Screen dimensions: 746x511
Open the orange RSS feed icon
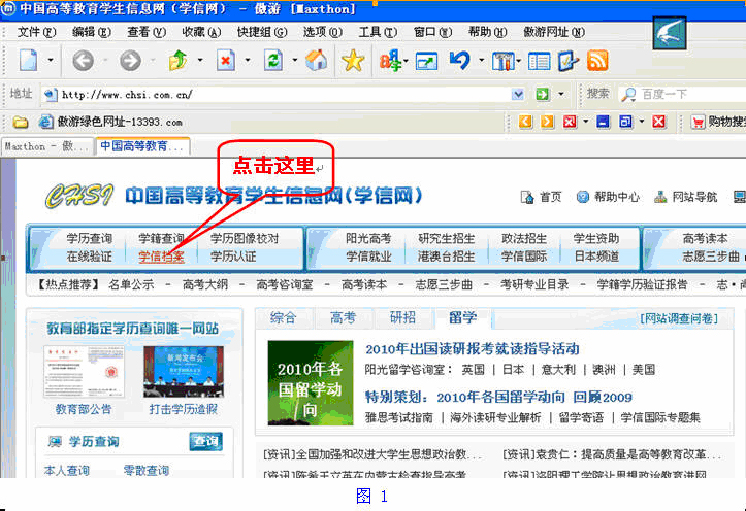(598, 60)
